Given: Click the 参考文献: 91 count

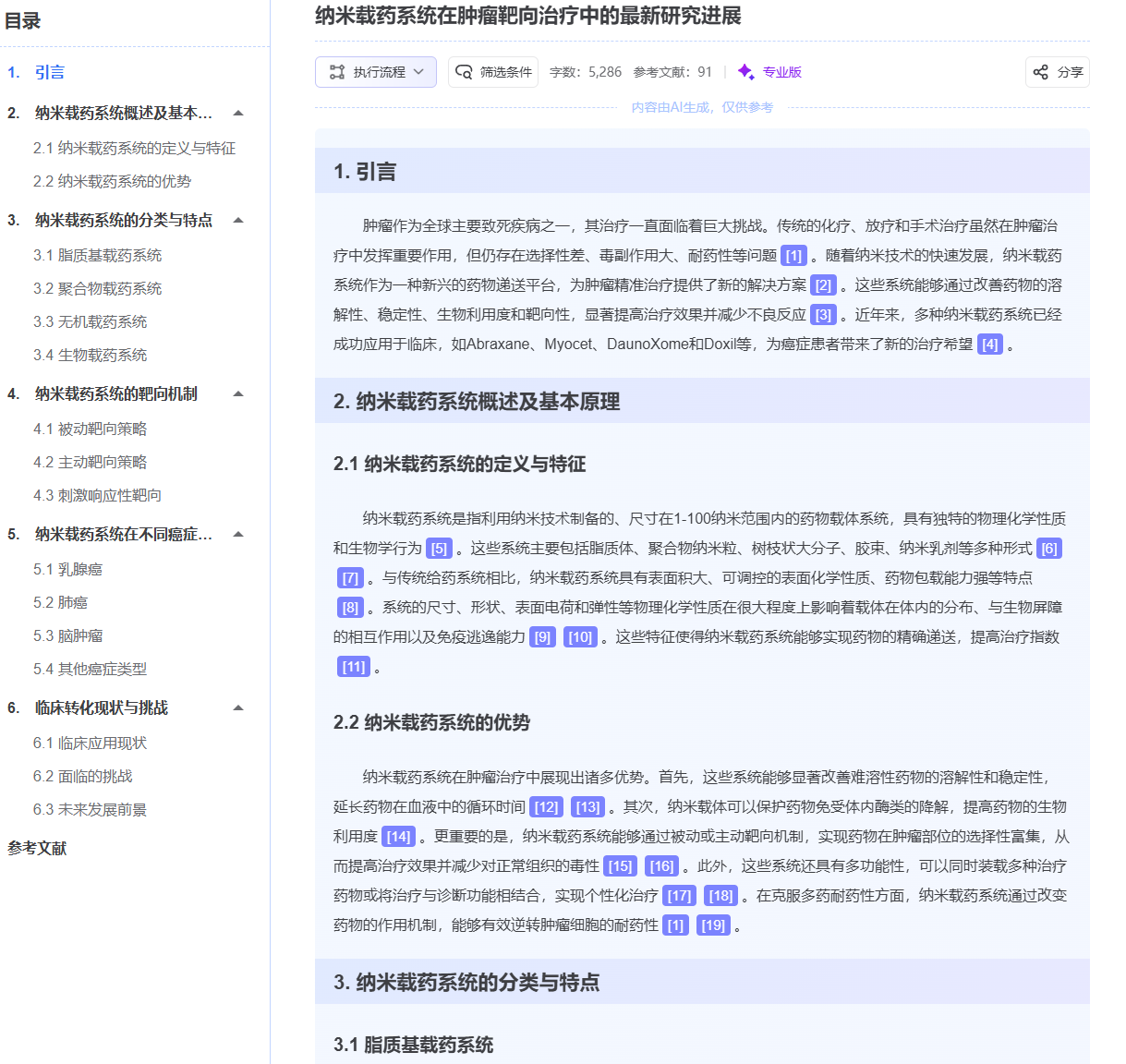Looking at the screenshot, I should click(672, 72).
